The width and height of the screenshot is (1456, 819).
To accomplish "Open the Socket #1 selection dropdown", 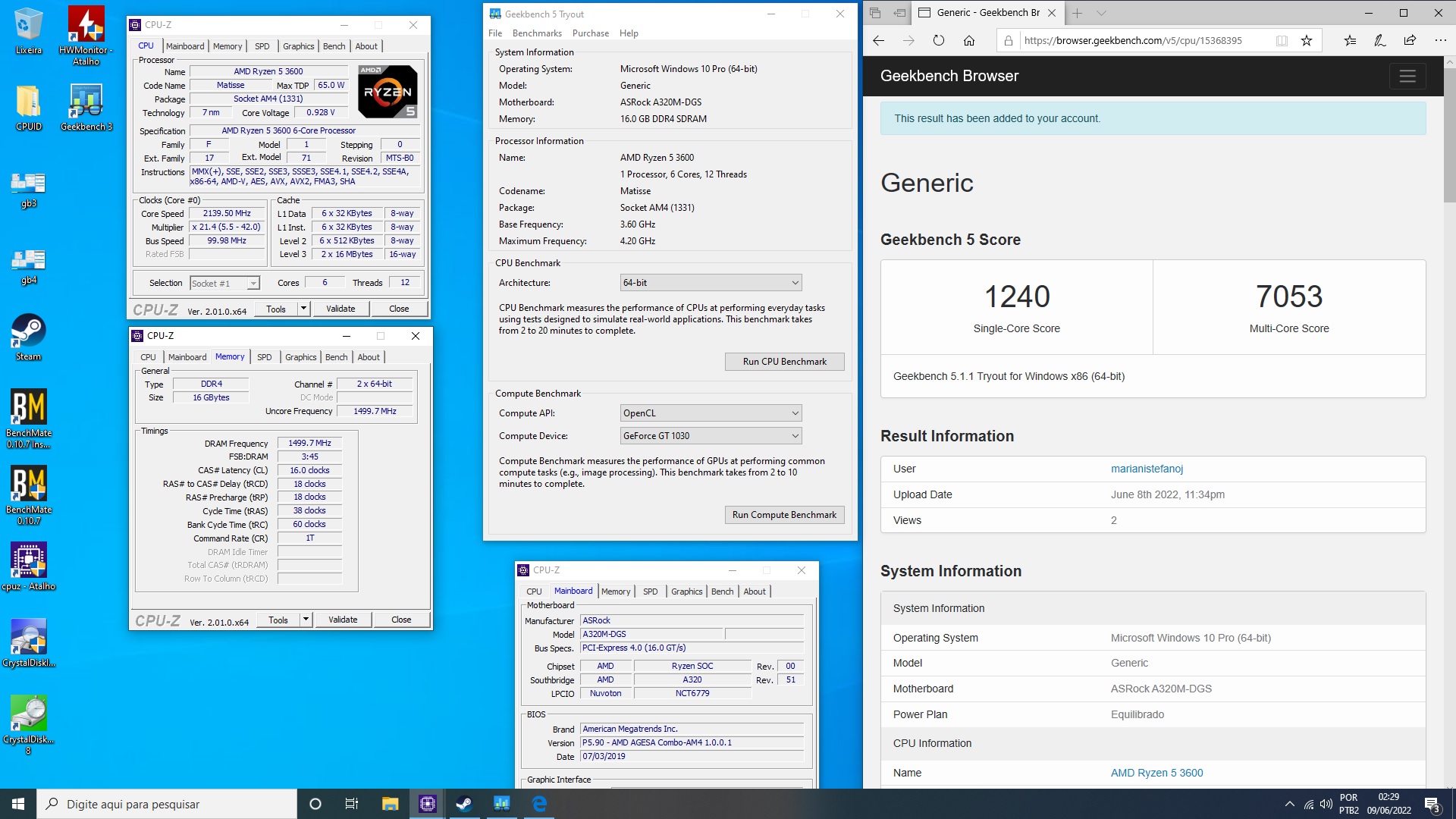I will click(x=224, y=284).
